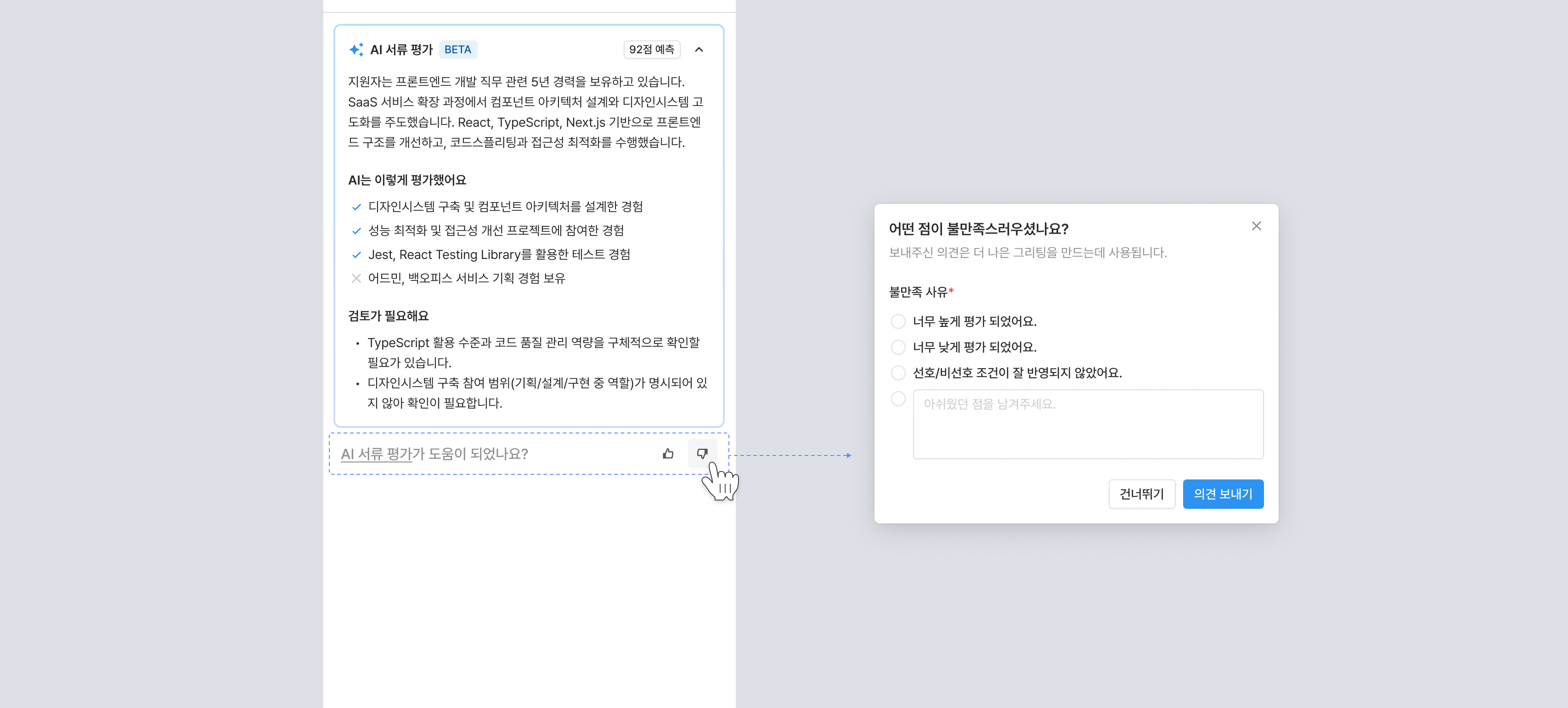Click the thumbs up feedback icon
The height and width of the screenshot is (708, 1568).
click(x=668, y=454)
